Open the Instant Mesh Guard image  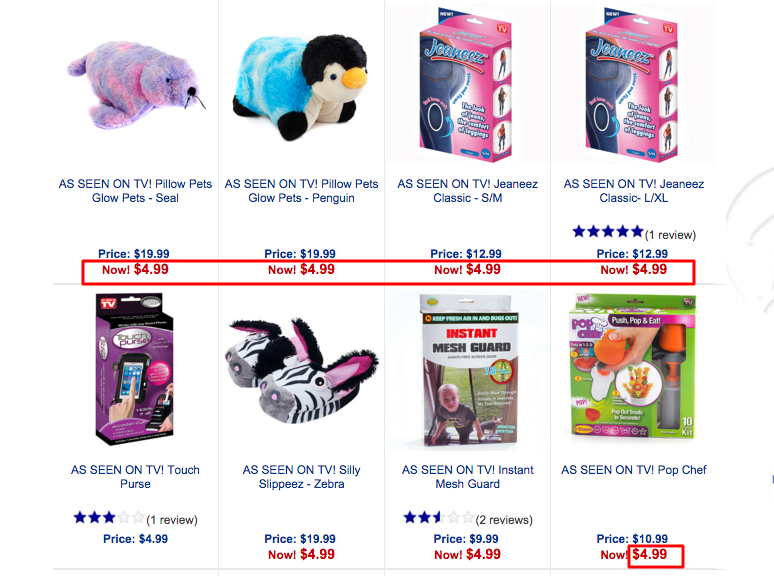[x=467, y=371]
